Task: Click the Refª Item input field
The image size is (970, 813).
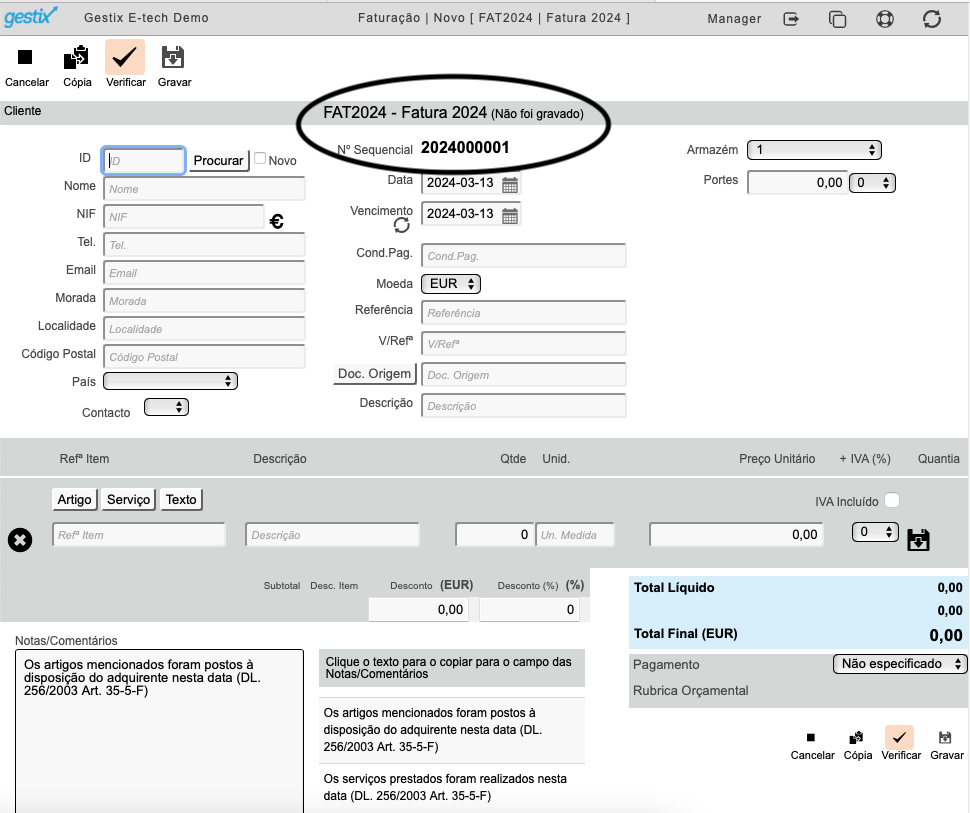Action: (x=139, y=535)
